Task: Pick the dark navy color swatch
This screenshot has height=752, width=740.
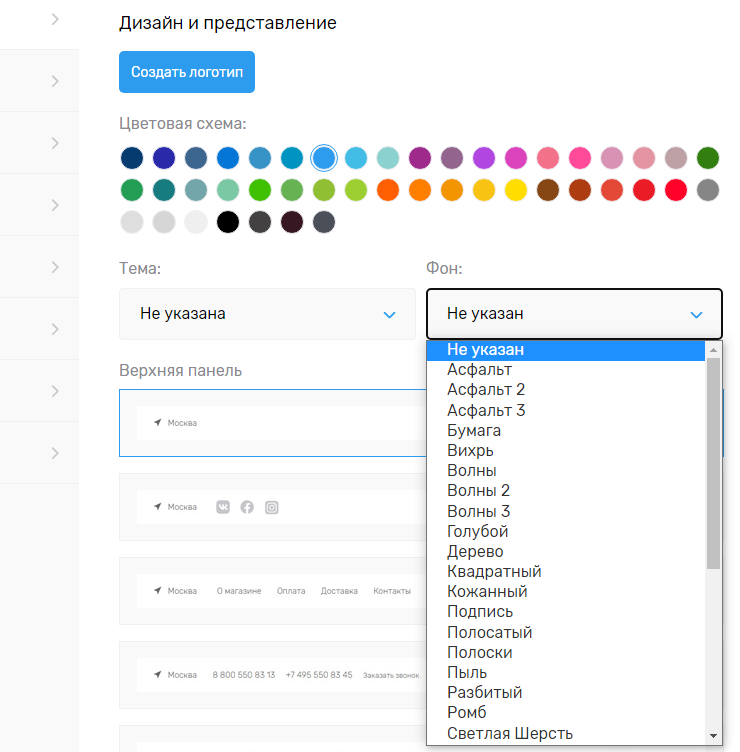Action: click(x=132, y=158)
